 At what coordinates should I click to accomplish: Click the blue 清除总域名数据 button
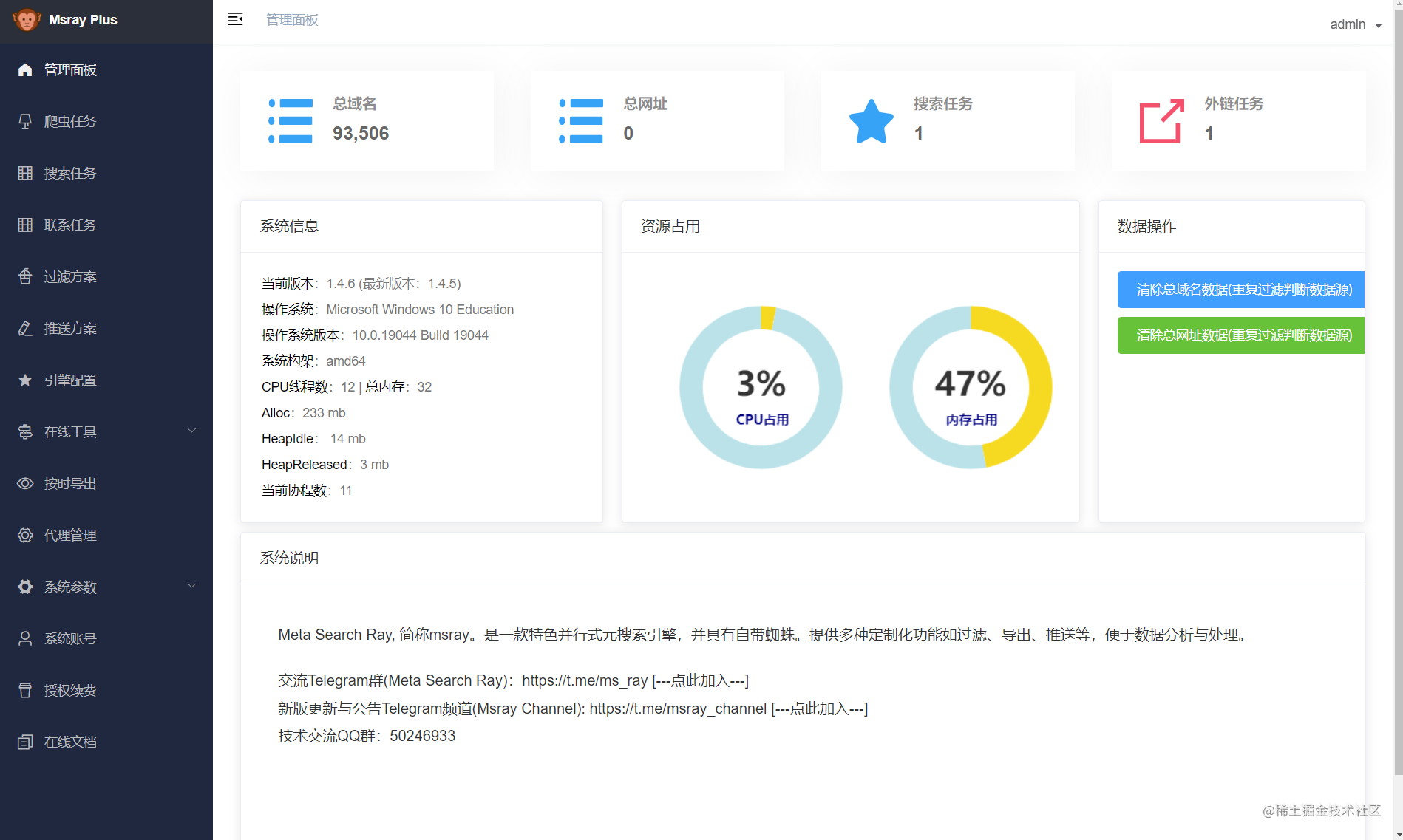click(1241, 290)
